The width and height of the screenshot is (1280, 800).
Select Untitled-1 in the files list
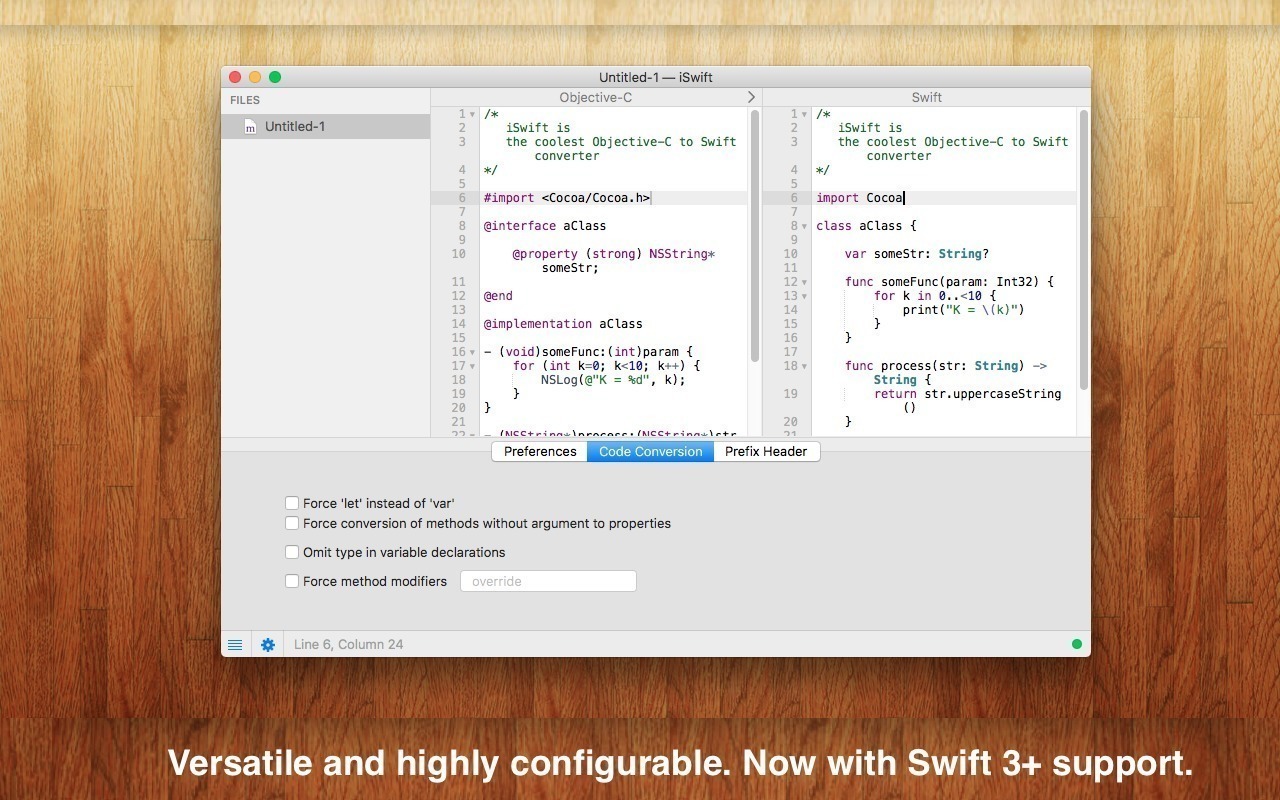click(x=295, y=127)
